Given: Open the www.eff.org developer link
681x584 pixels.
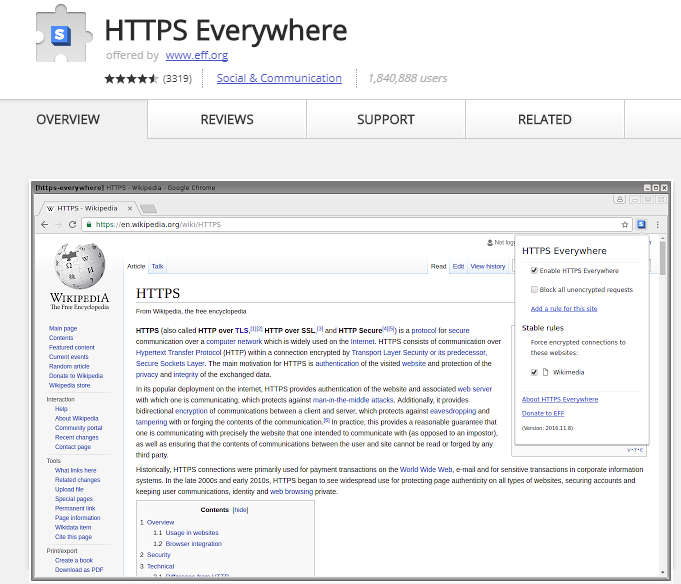Looking at the screenshot, I should click(x=197, y=55).
